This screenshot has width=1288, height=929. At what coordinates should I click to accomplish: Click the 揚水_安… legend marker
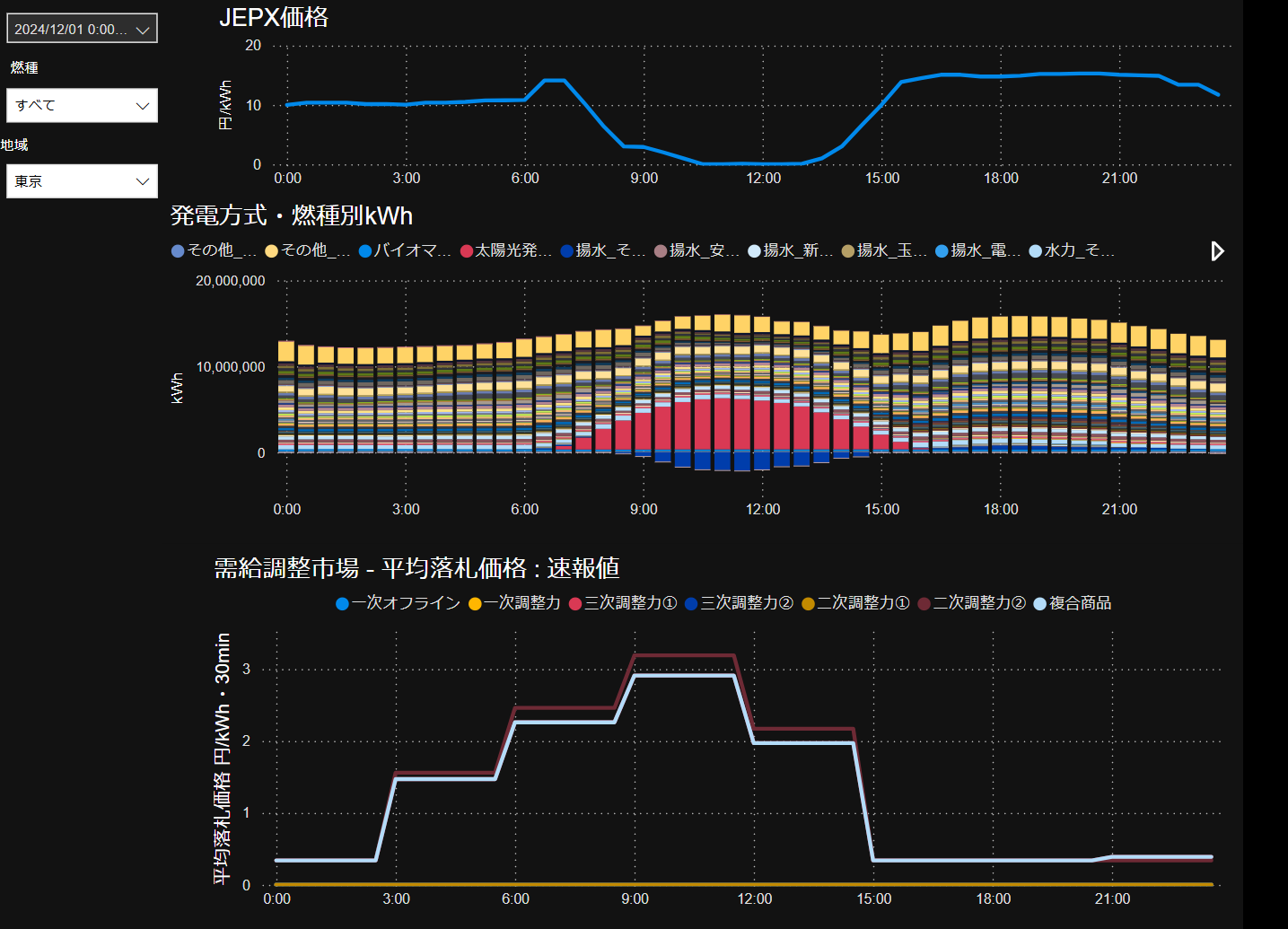tap(661, 251)
